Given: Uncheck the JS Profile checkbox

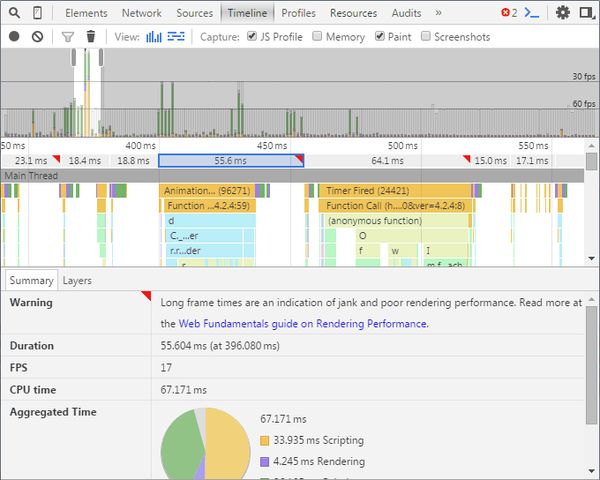Looking at the screenshot, I should point(252,36).
